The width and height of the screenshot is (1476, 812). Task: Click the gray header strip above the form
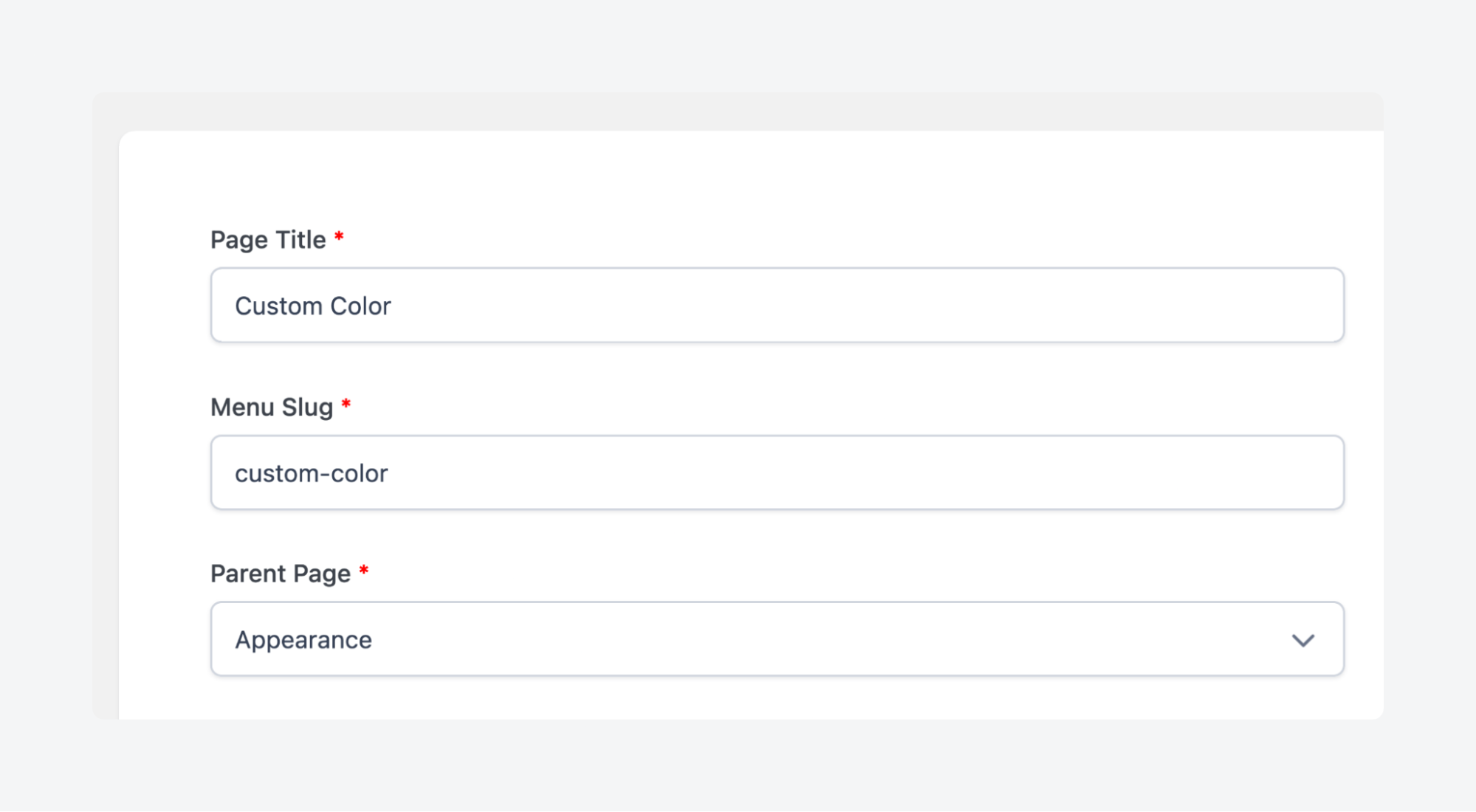click(x=738, y=109)
